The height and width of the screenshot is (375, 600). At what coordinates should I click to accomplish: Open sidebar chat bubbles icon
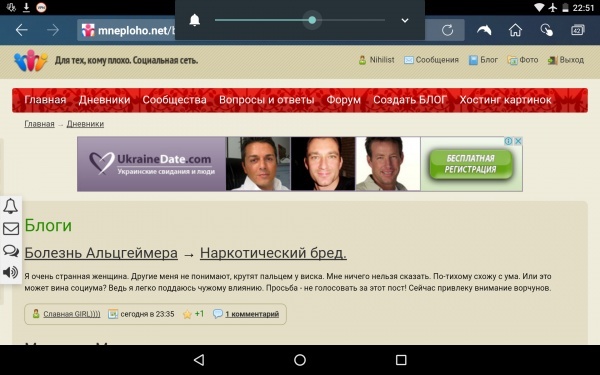click(11, 251)
